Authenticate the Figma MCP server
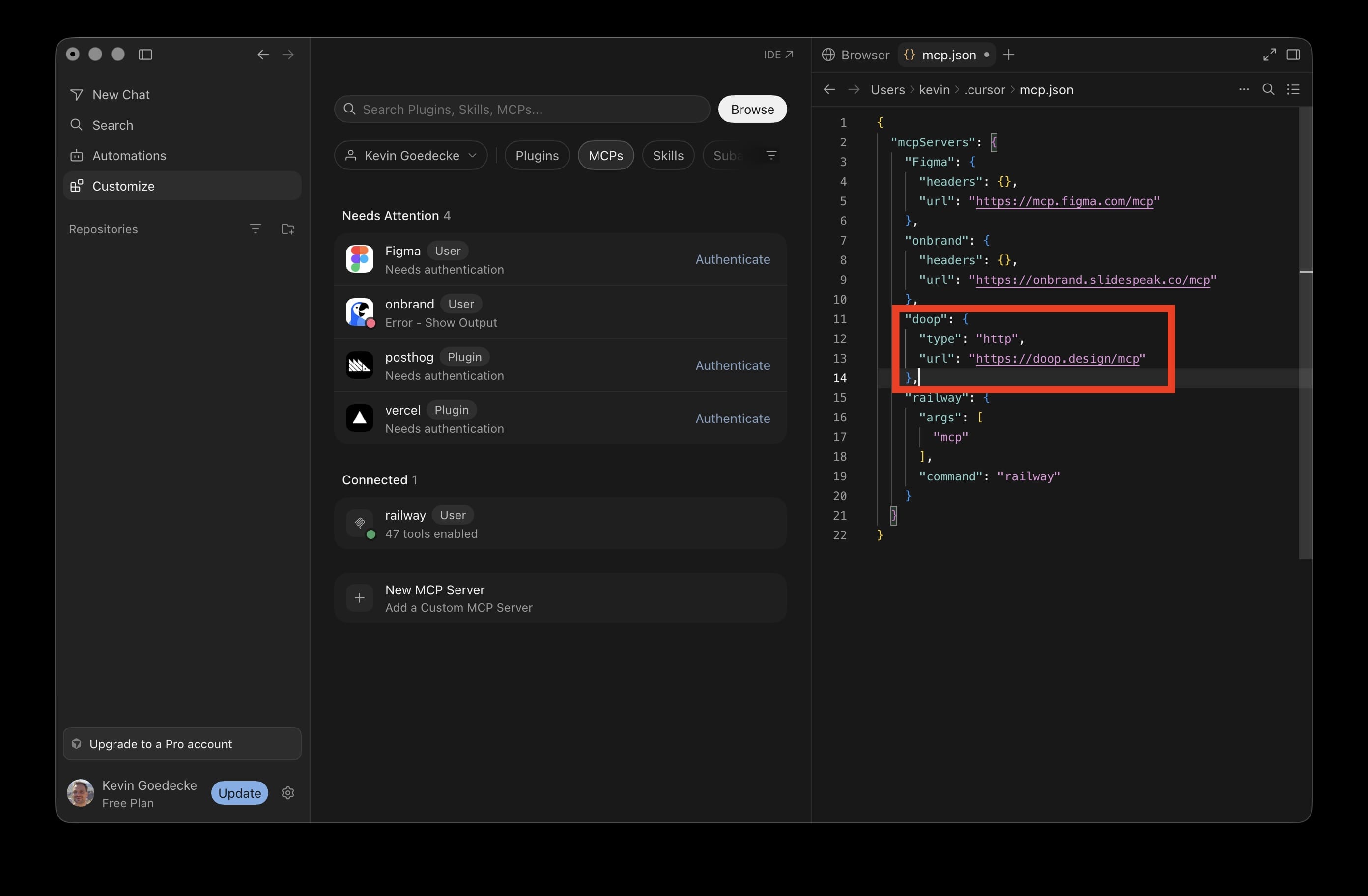This screenshot has width=1368, height=896. [733, 260]
